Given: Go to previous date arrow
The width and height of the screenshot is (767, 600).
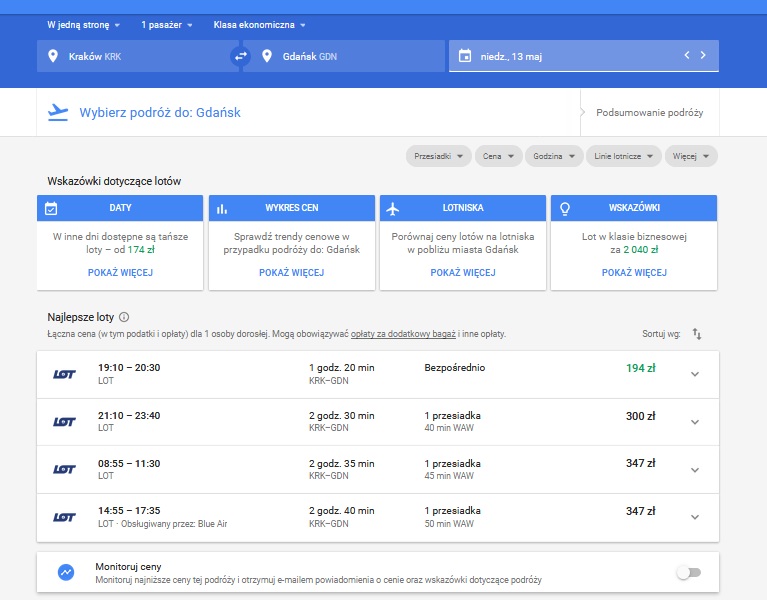Looking at the screenshot, I should 687,55.
